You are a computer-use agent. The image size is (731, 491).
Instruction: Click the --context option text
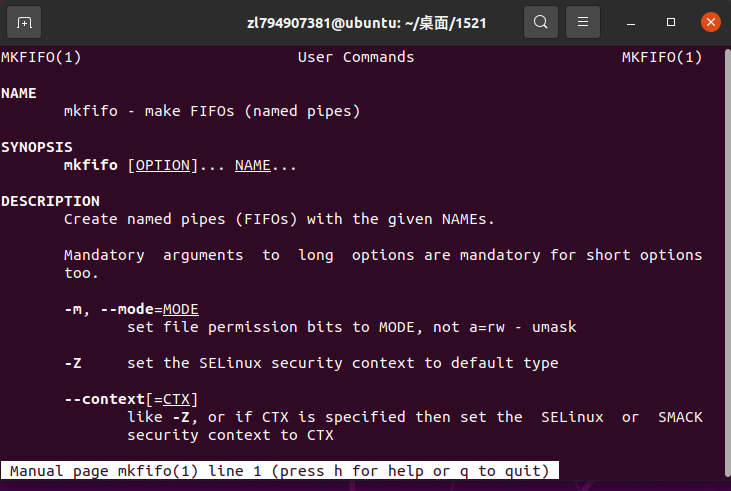tap(104, 399)
